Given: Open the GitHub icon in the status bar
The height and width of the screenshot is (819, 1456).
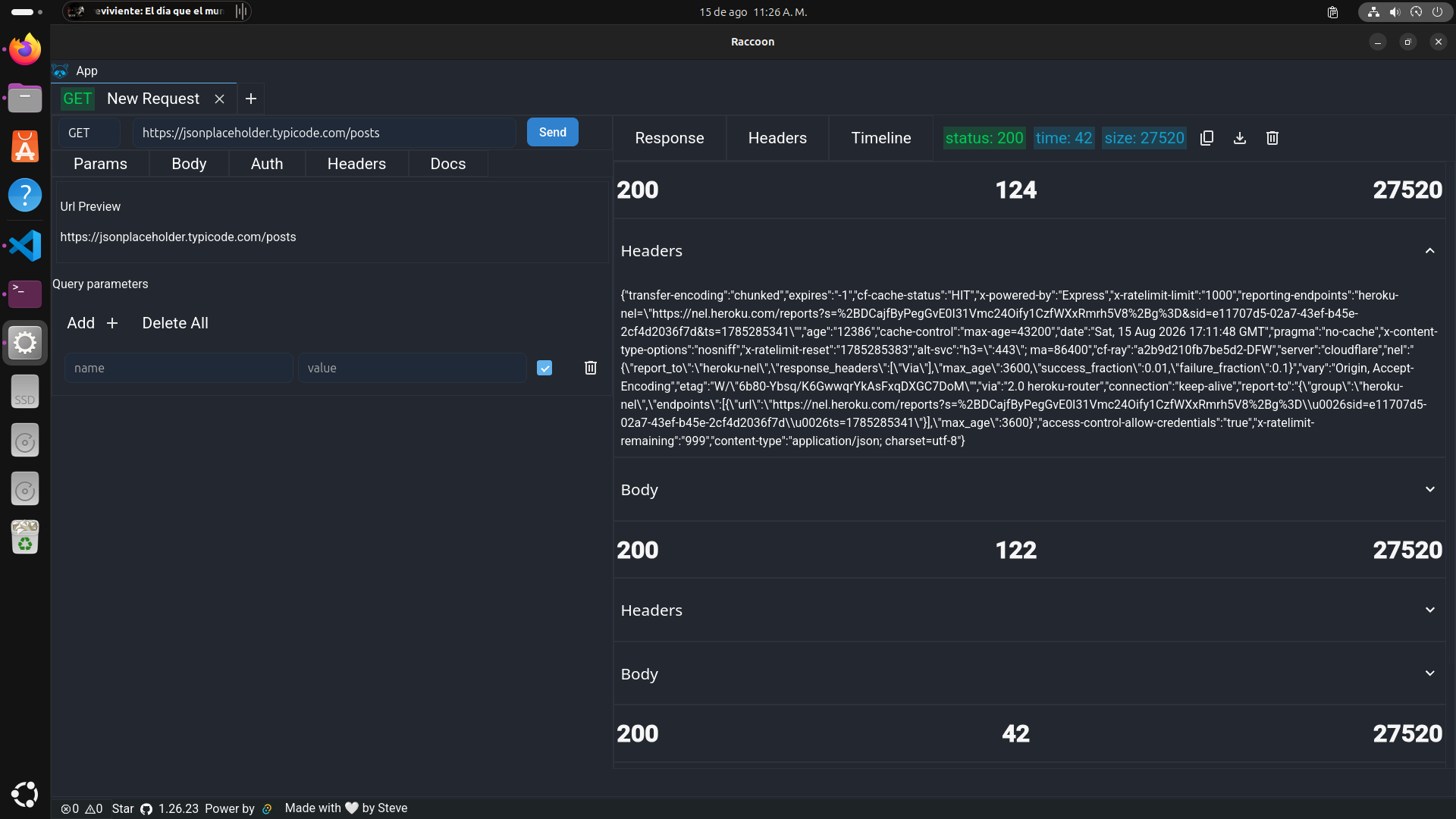Looking at the screenshot, I should coord(146,808).
